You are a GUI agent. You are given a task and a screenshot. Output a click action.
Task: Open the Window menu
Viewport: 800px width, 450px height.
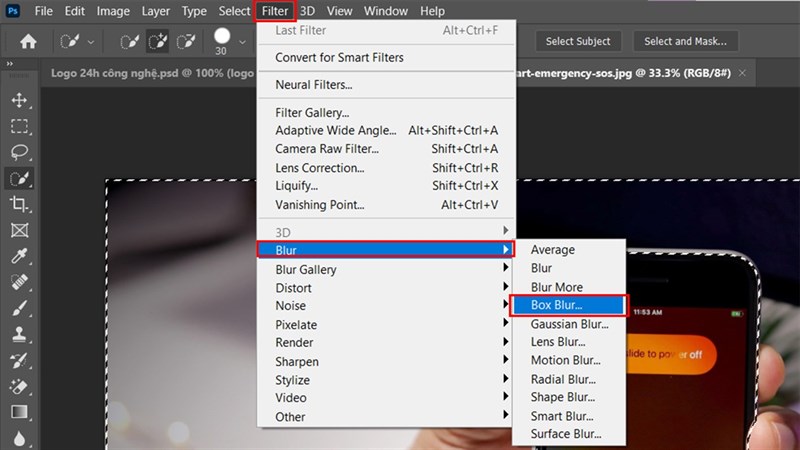(386, 11)
